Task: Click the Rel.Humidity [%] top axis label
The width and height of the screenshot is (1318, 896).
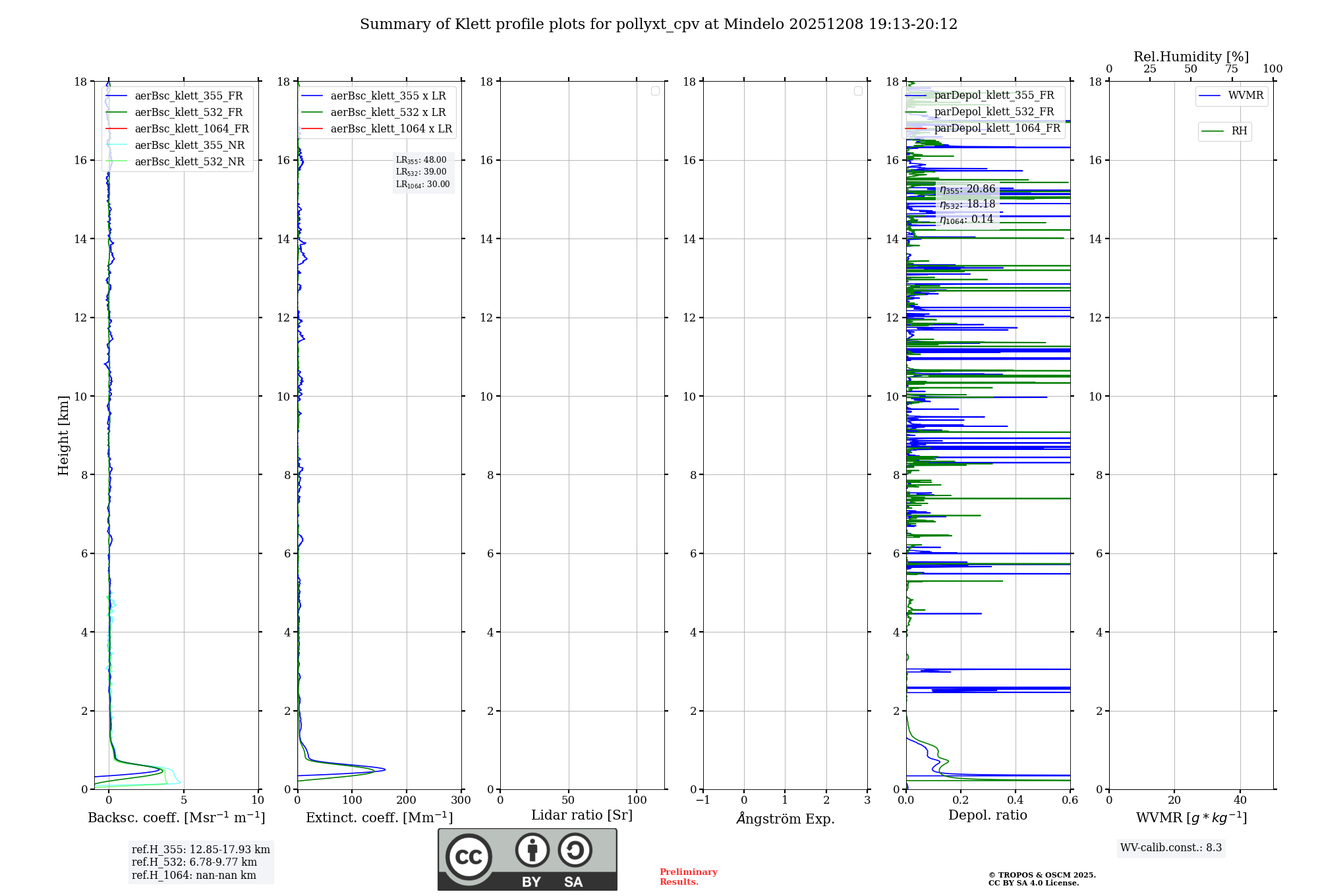Action: pos(1191,57)
